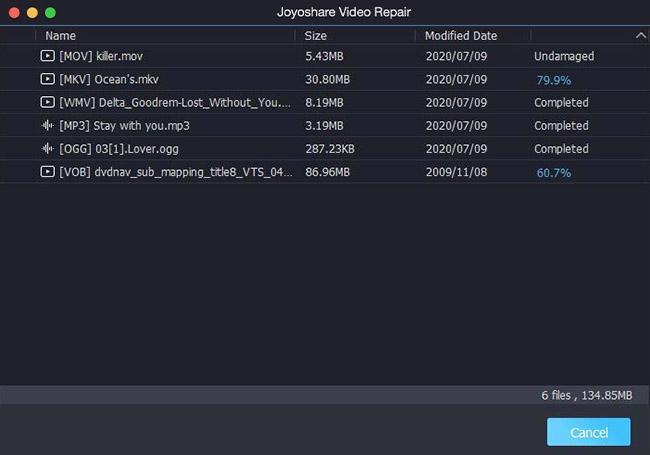Click the 60.7% progress value
The width and height of the screenshot is (650, 455).
(554, 173)
